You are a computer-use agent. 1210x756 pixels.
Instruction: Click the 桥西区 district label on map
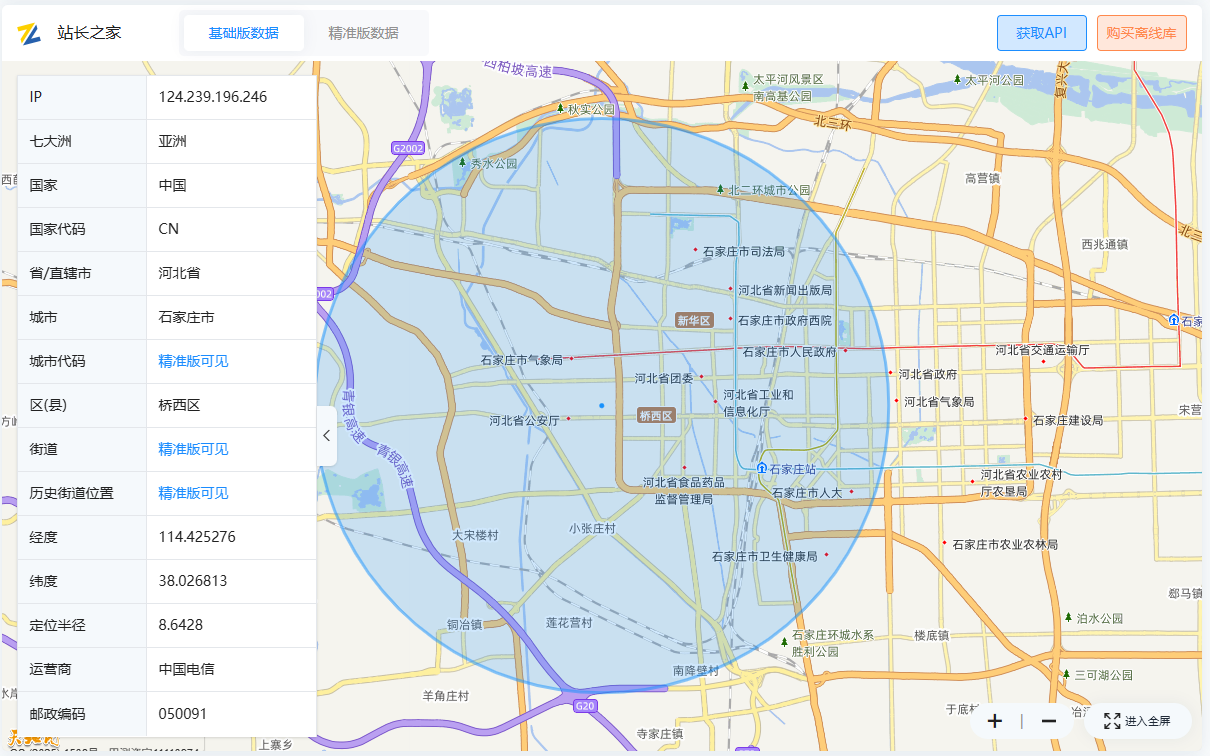(656, 415)
